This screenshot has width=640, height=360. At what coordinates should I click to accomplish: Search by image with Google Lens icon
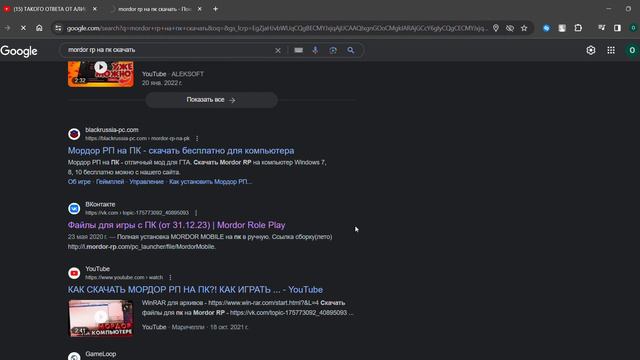click(x=333, y=50)
